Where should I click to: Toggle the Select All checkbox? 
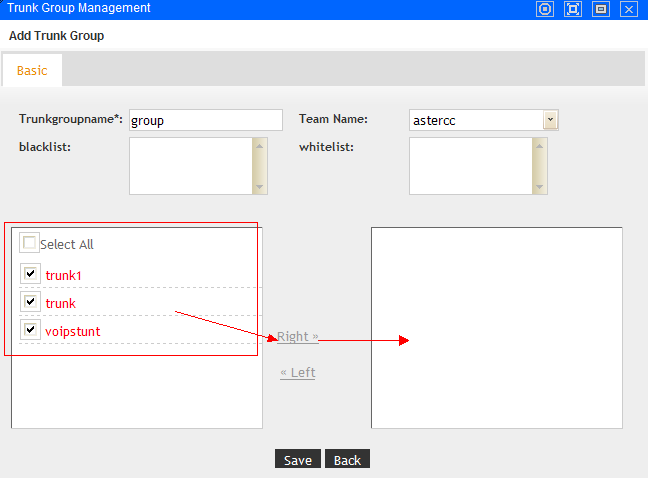point(29,243)
